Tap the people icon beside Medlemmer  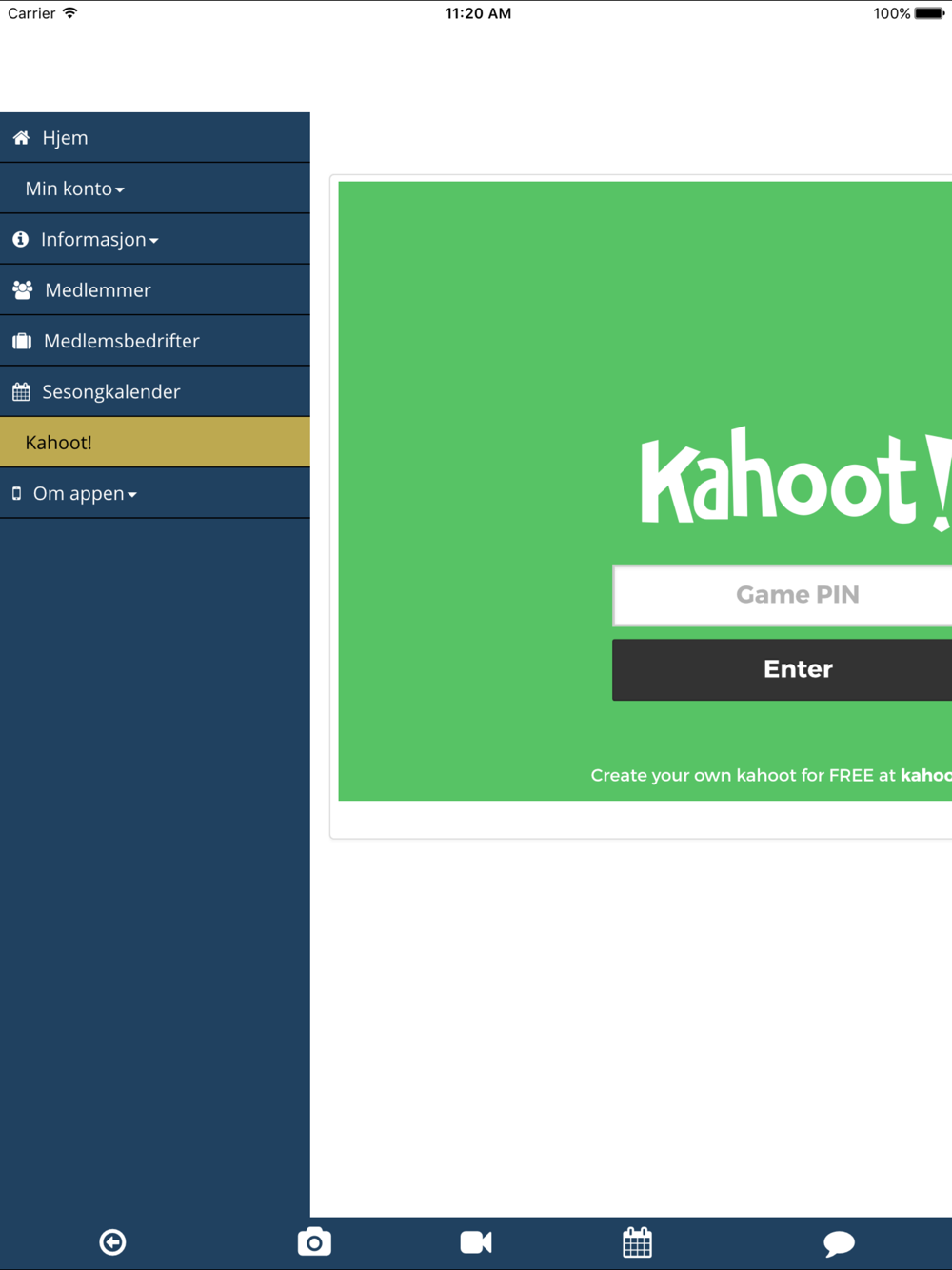23,290
